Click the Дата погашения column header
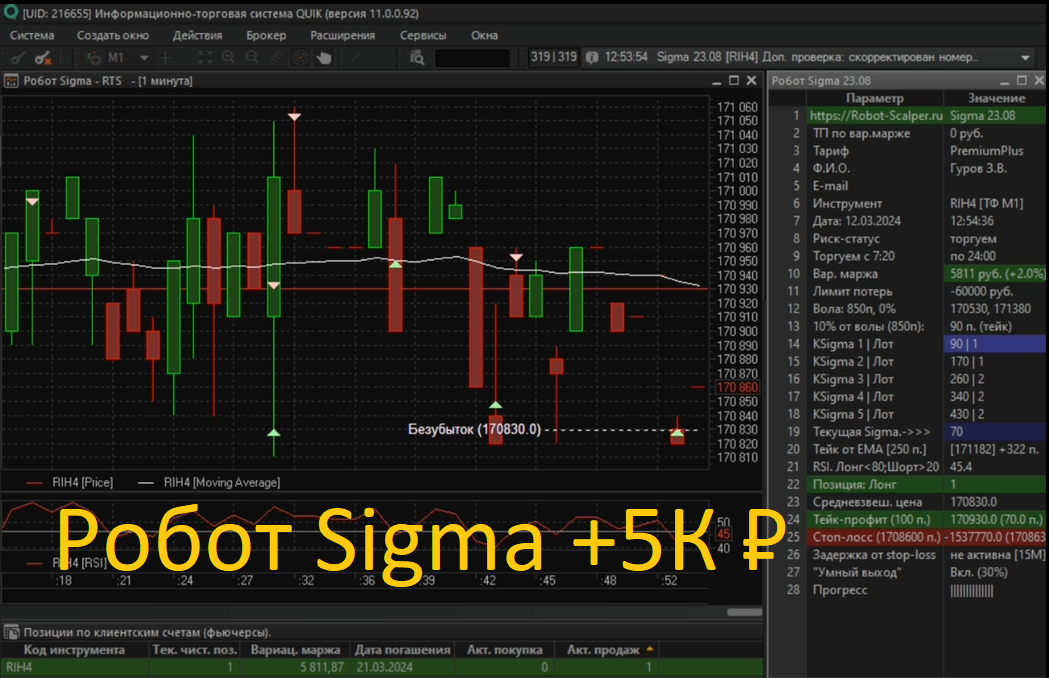This screenshot has height=678, width=1049. 403,650
